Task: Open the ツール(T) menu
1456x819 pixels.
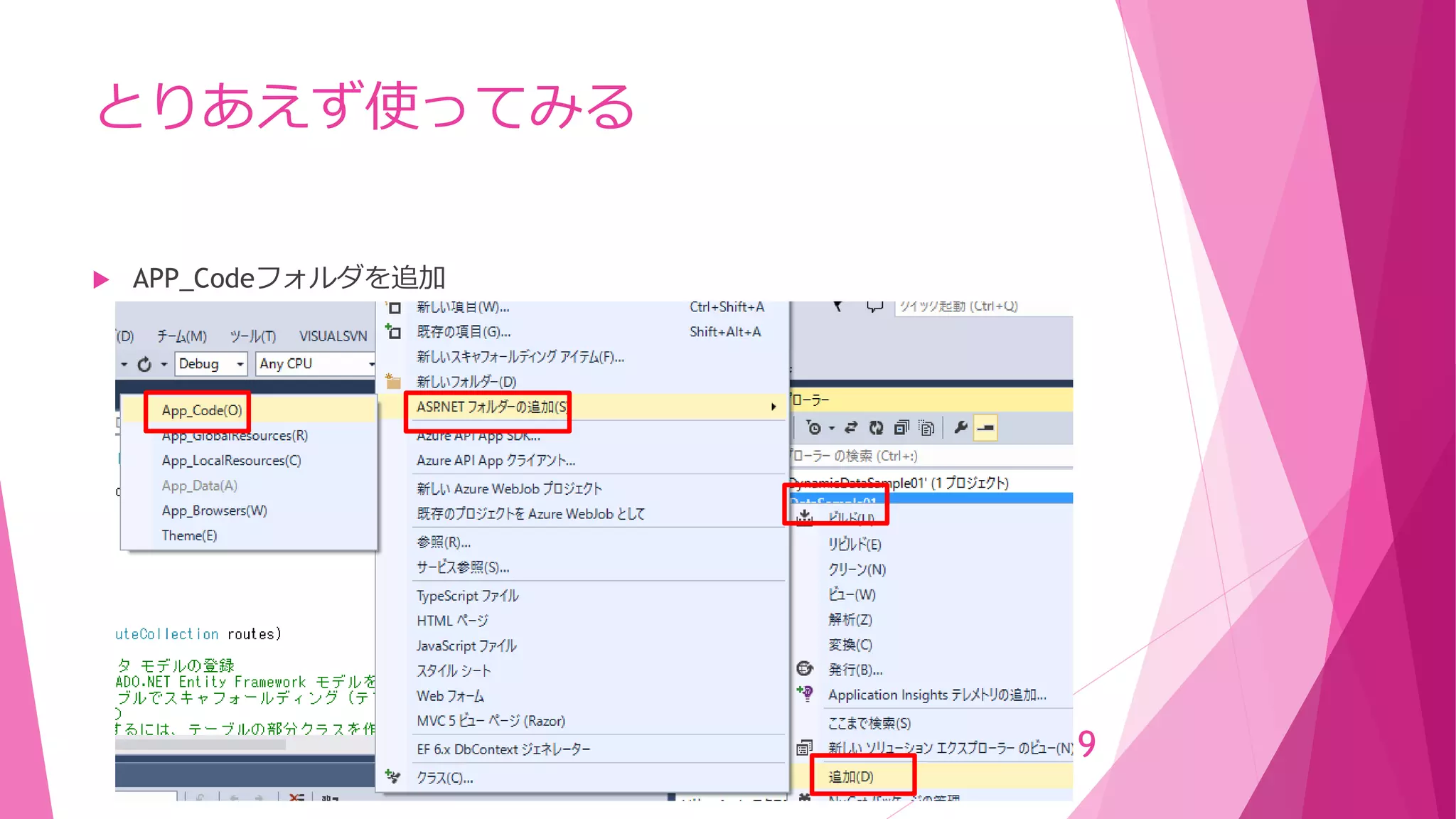Action: click(x=252, y=336)
